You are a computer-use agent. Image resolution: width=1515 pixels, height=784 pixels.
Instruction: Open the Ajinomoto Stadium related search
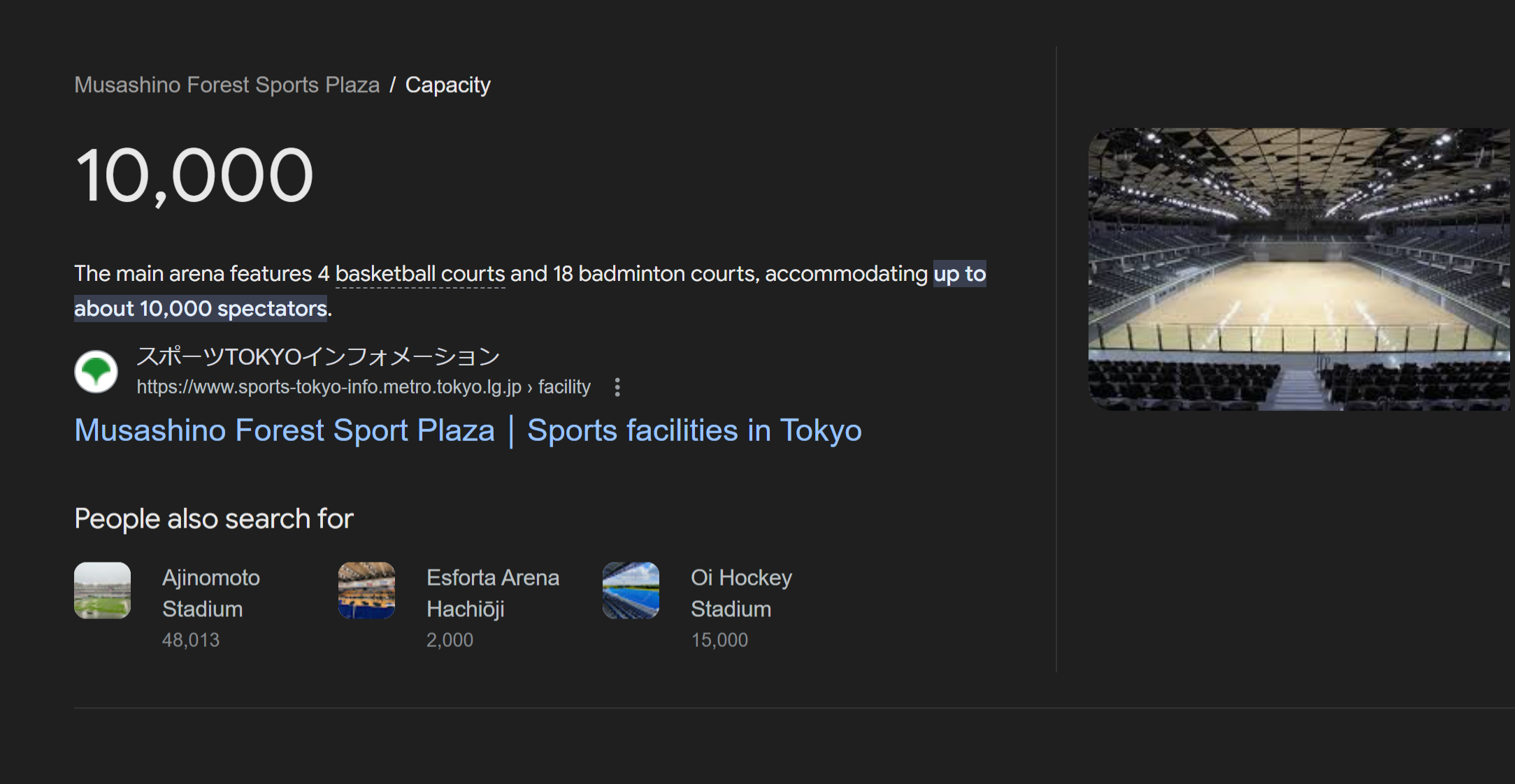211,593
